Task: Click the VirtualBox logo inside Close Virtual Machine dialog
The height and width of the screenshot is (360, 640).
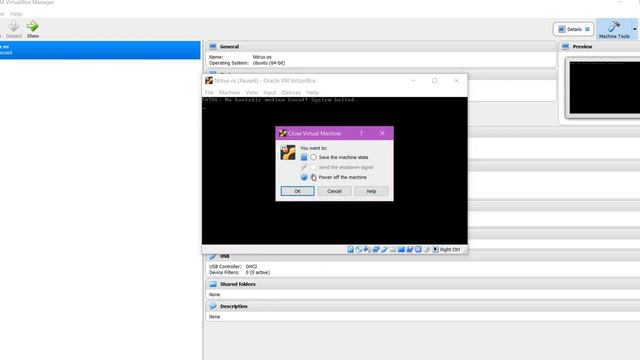Action: (288, 153)
